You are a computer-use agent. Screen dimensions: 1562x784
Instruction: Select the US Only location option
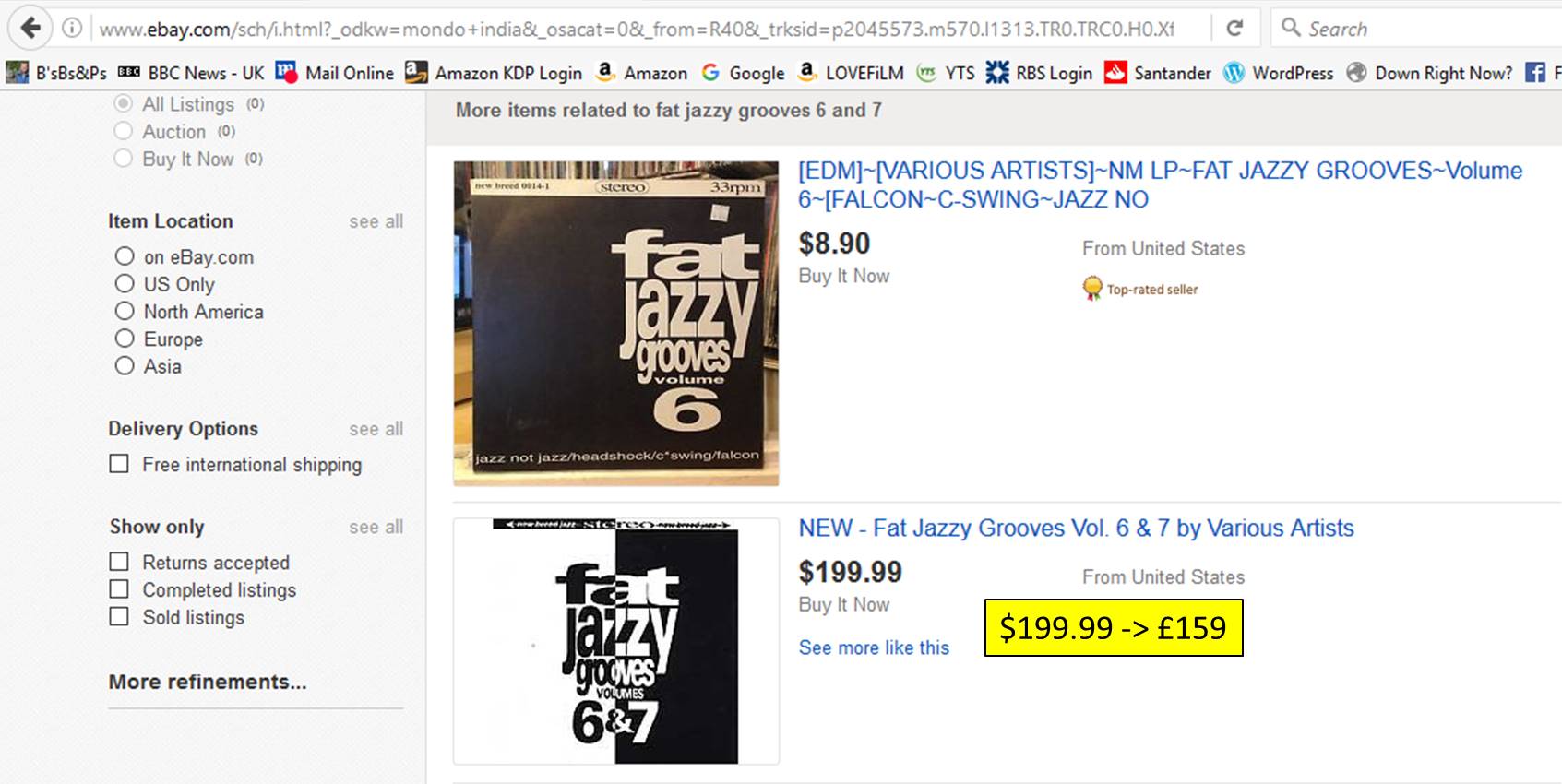[125, 283]
